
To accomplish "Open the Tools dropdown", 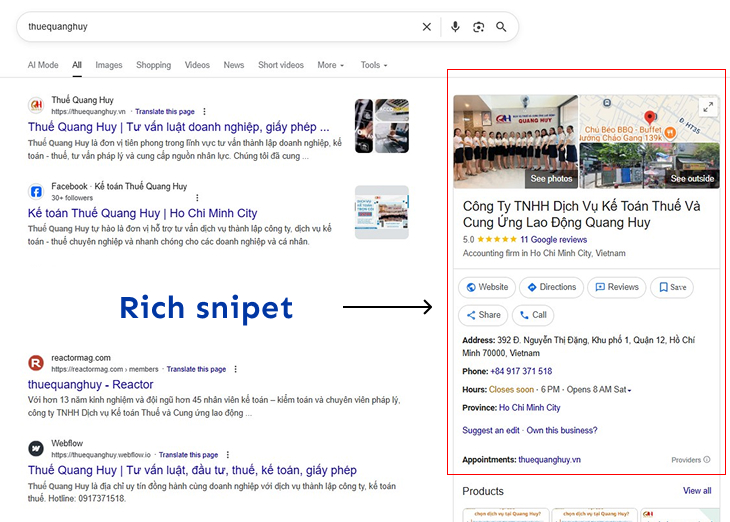I will point(374,65).
